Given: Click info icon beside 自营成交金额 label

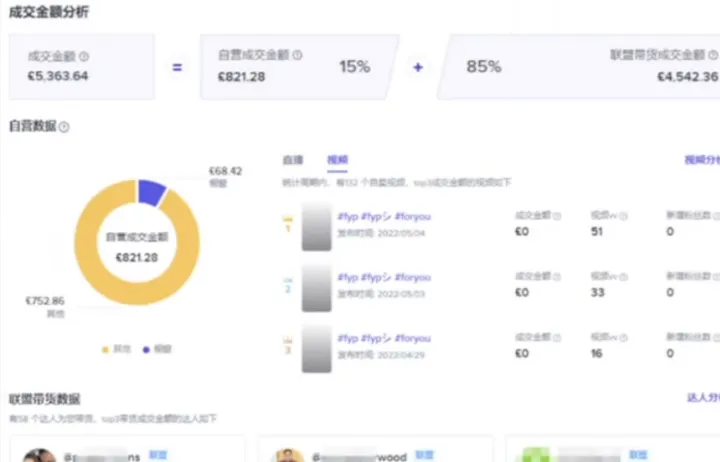Looking at the screenshot, I should click(298, 55).
